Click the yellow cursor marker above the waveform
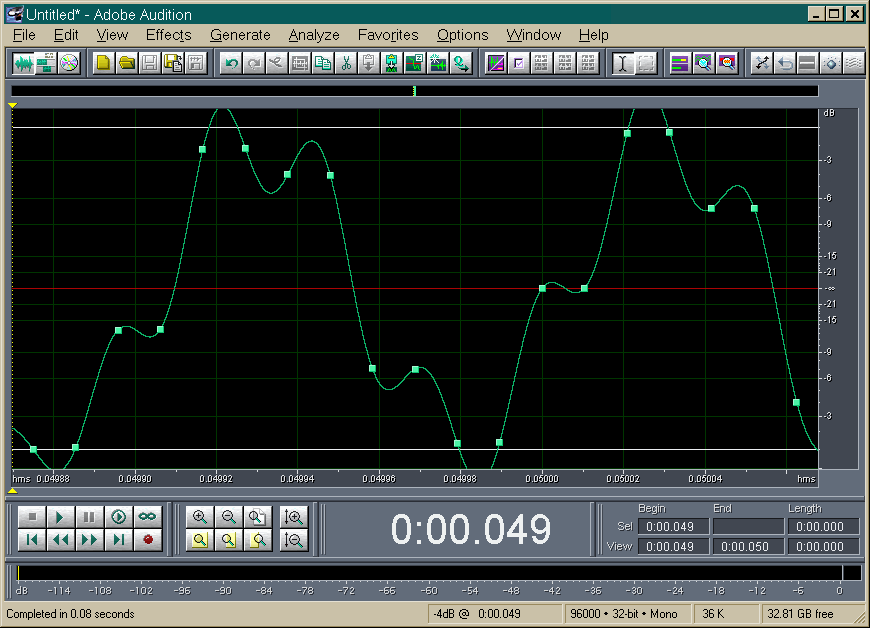This screenshot has width=870, height=628. pyautogui.click(x=12, y=105)
